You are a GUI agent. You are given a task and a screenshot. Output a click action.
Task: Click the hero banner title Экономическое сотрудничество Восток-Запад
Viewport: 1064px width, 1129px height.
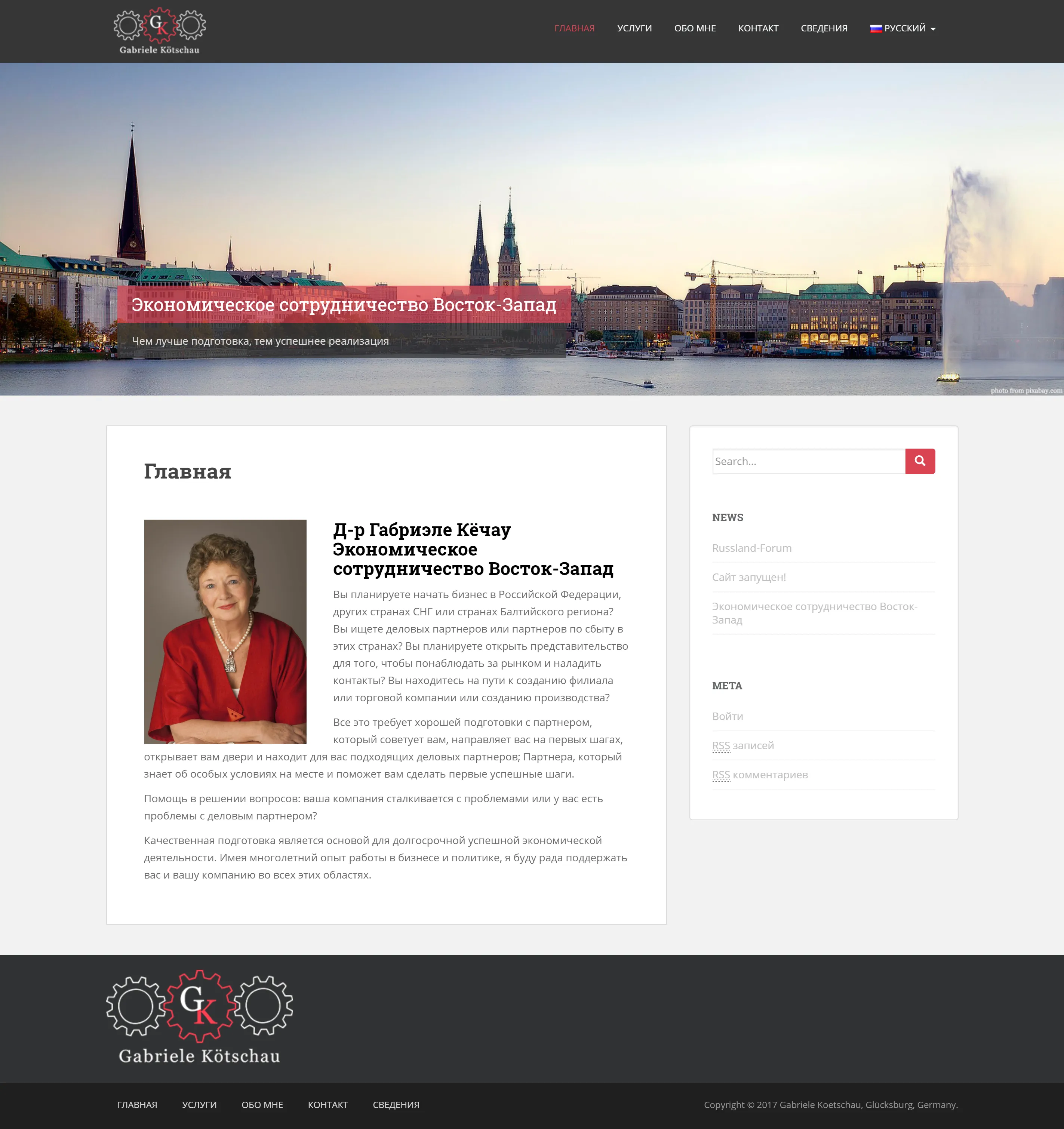tap(344, 304)
